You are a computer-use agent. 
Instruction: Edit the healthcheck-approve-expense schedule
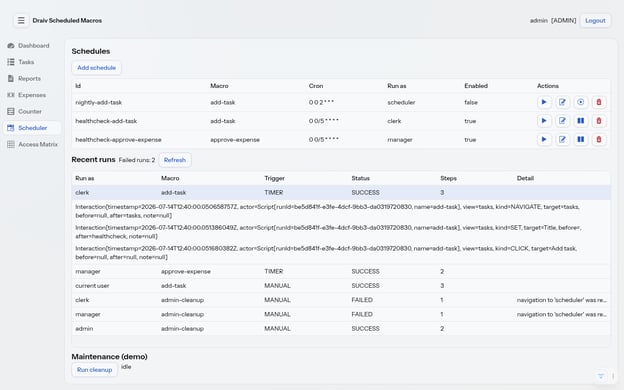click(562, 140)
